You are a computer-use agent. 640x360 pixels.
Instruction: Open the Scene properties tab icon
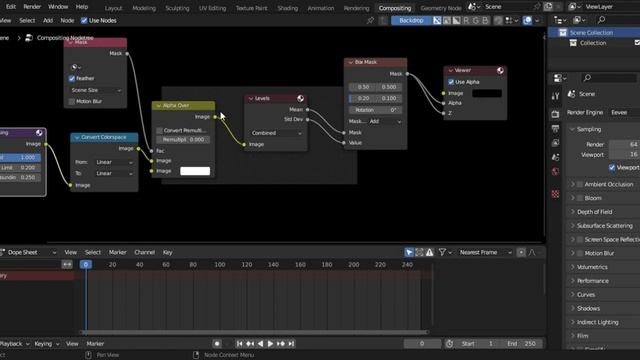(555, 157)
